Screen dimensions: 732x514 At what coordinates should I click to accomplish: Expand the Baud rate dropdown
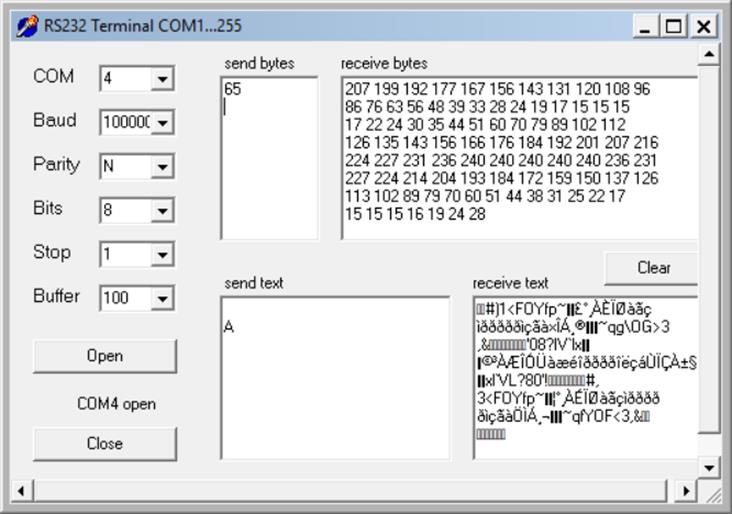[162, 123]
